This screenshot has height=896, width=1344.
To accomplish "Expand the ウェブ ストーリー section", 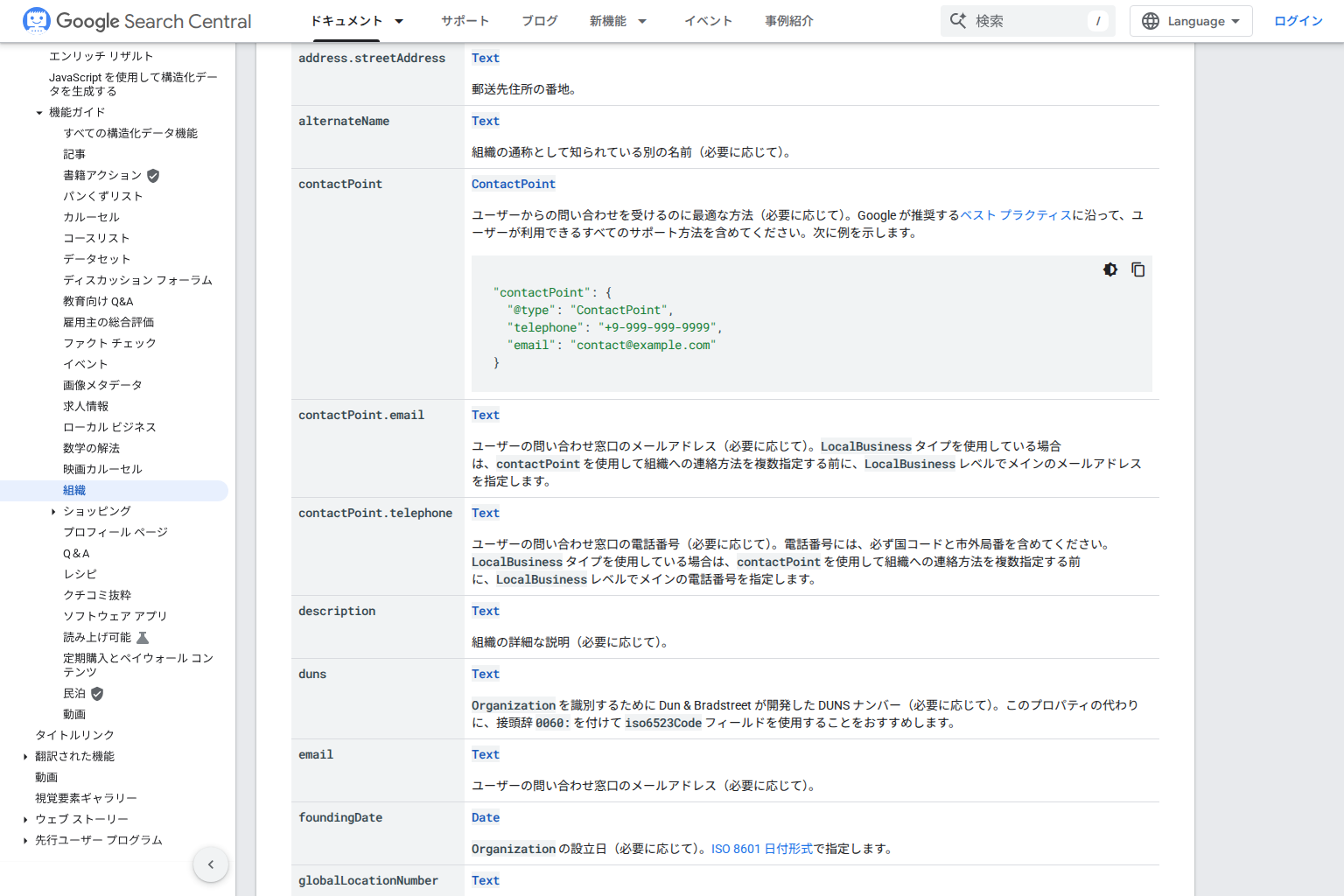I will (25, 820).
